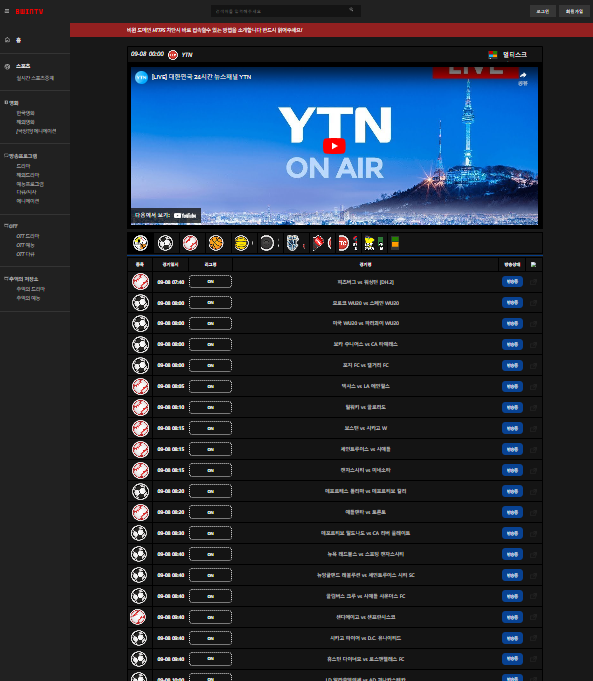Open the match title featuring D.C. 유나이티드
This screenshot has width=593, height=681.
pyautogui.click(x=365, y=638)
